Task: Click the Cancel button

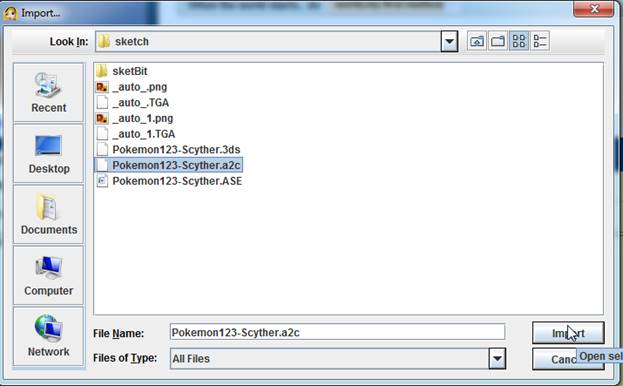Action: click(x=568, y=359)
